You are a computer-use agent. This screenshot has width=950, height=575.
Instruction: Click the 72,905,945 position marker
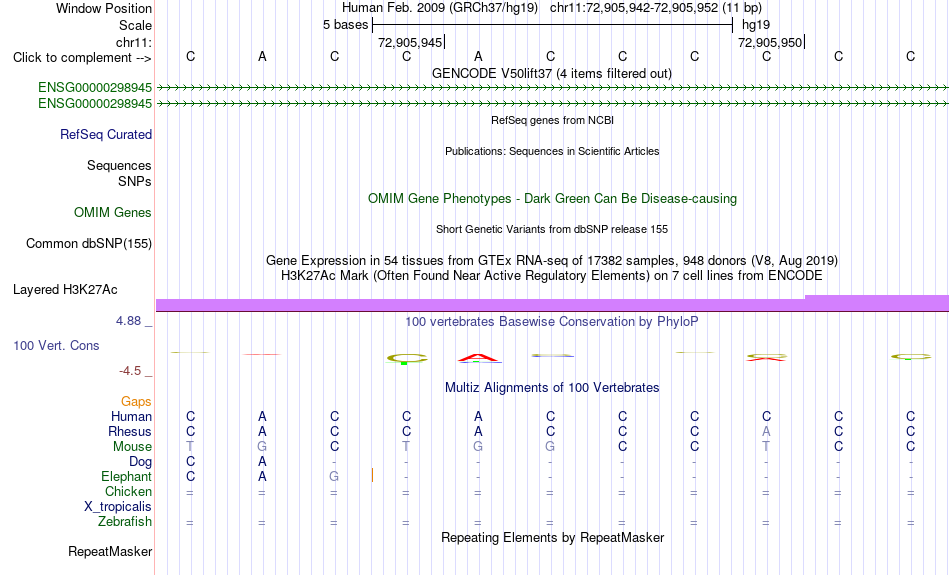(x=411, y=42)
